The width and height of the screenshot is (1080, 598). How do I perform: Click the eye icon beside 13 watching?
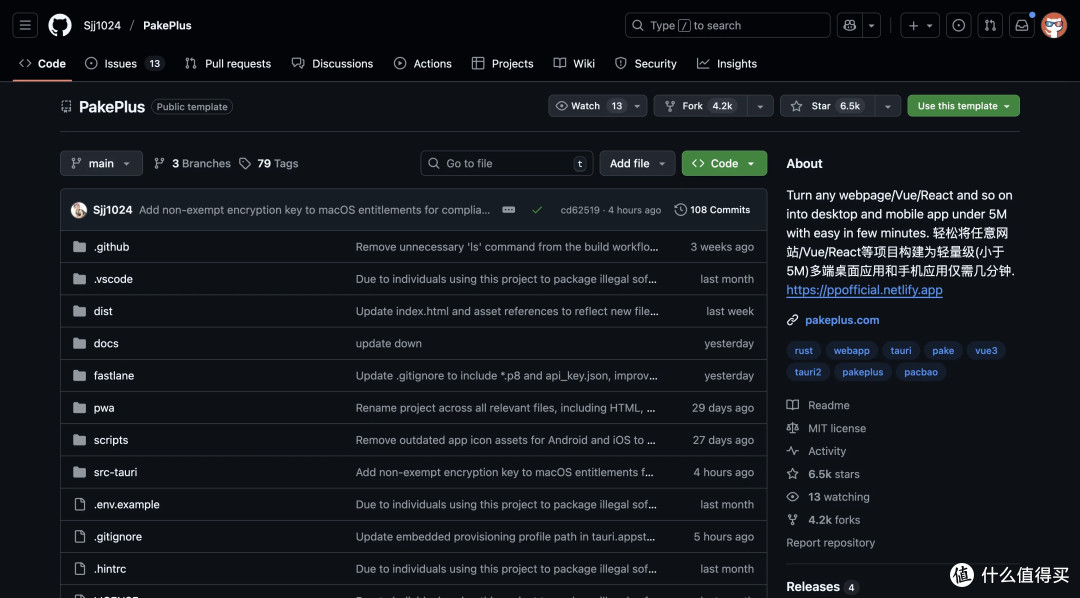[793, 497]
